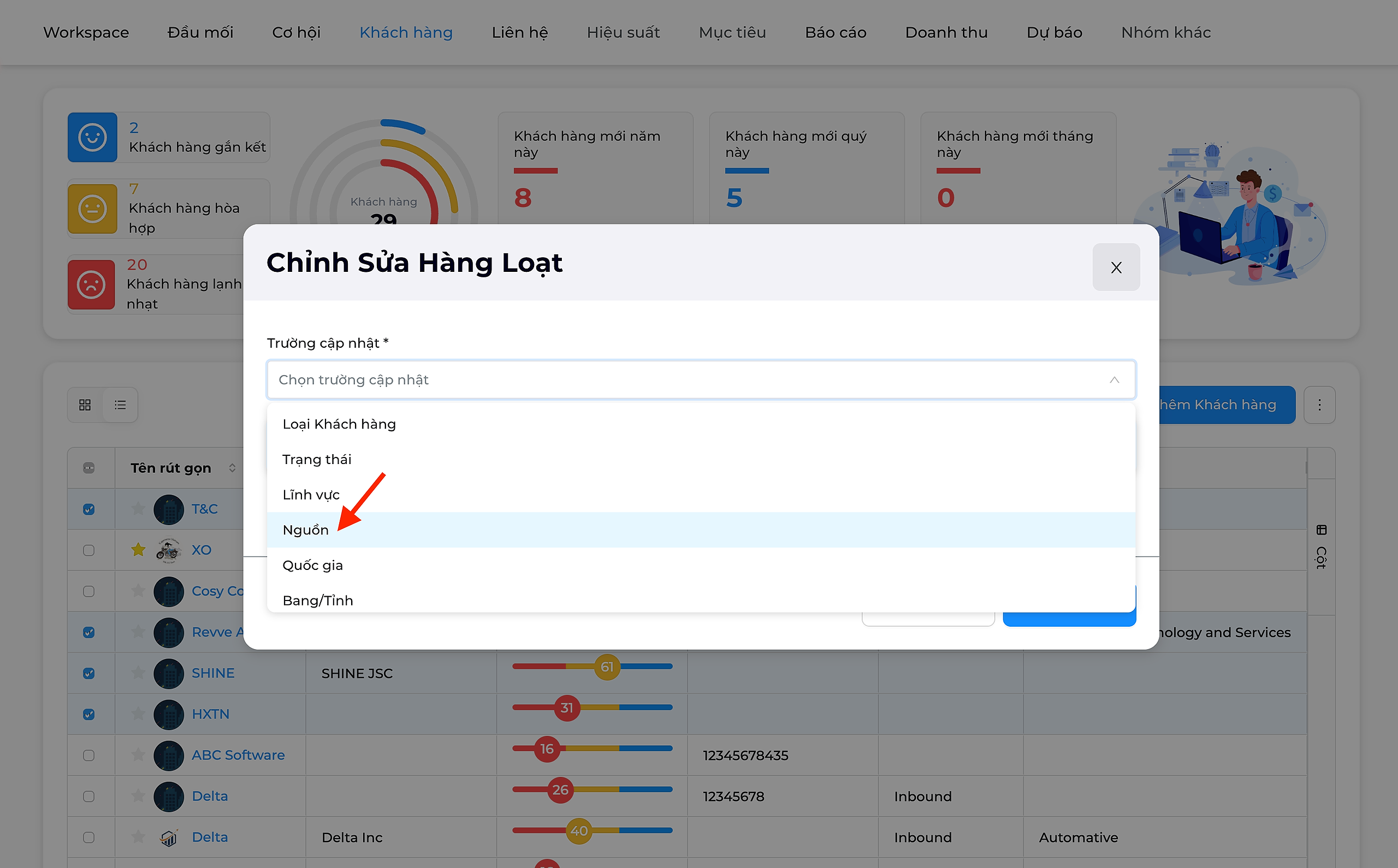The width and height of the screenshot is (1398, 868).
Task: Switch to grid view layout
Action: [x=85, y=405]
